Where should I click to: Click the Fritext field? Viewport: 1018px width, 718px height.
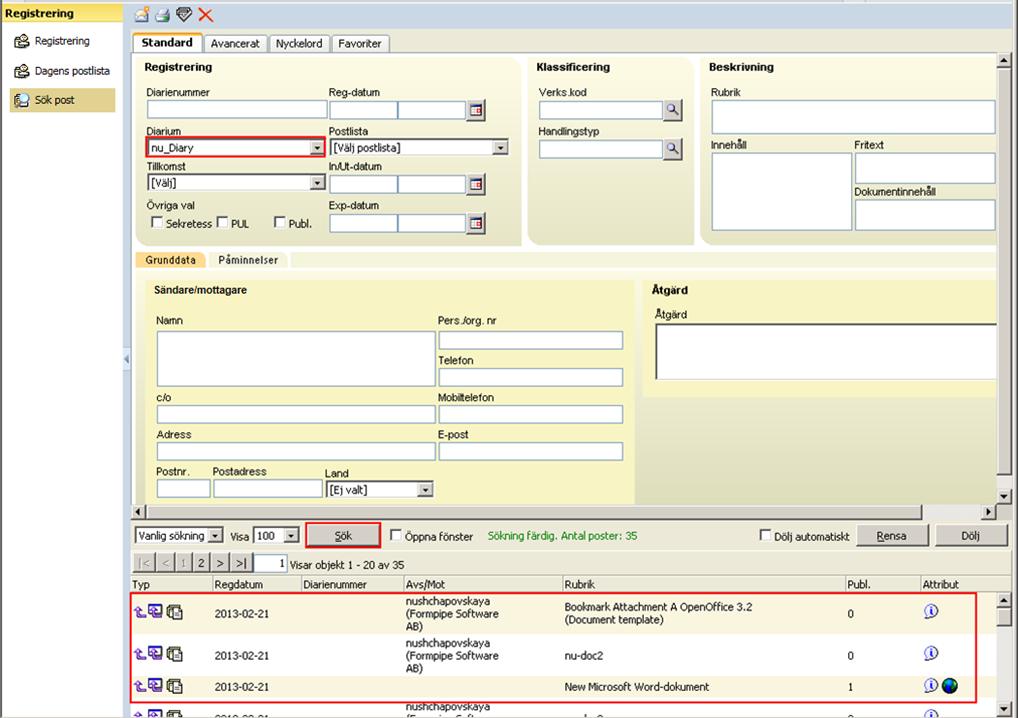pos(925,168)
